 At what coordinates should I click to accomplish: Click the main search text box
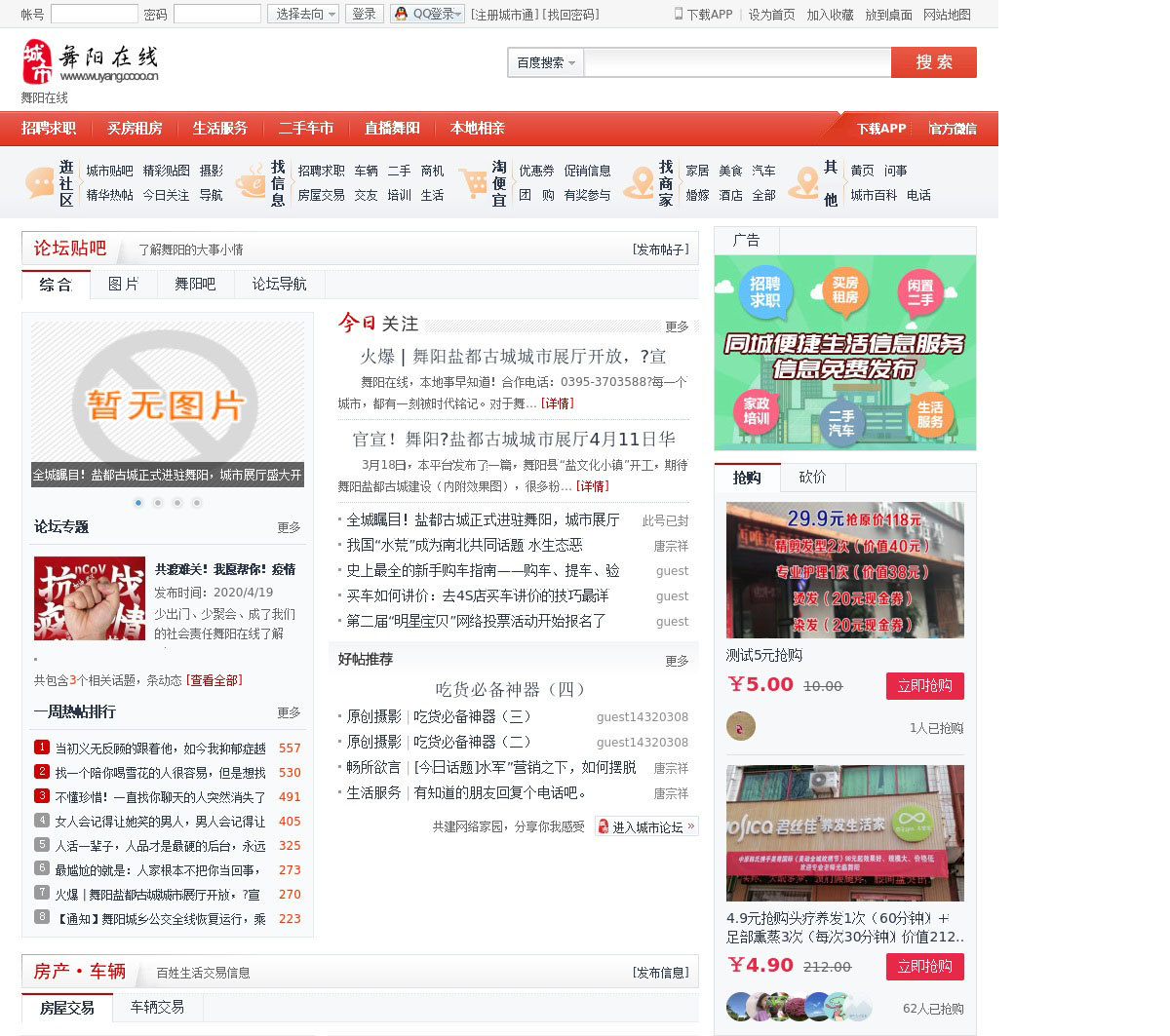737,62
